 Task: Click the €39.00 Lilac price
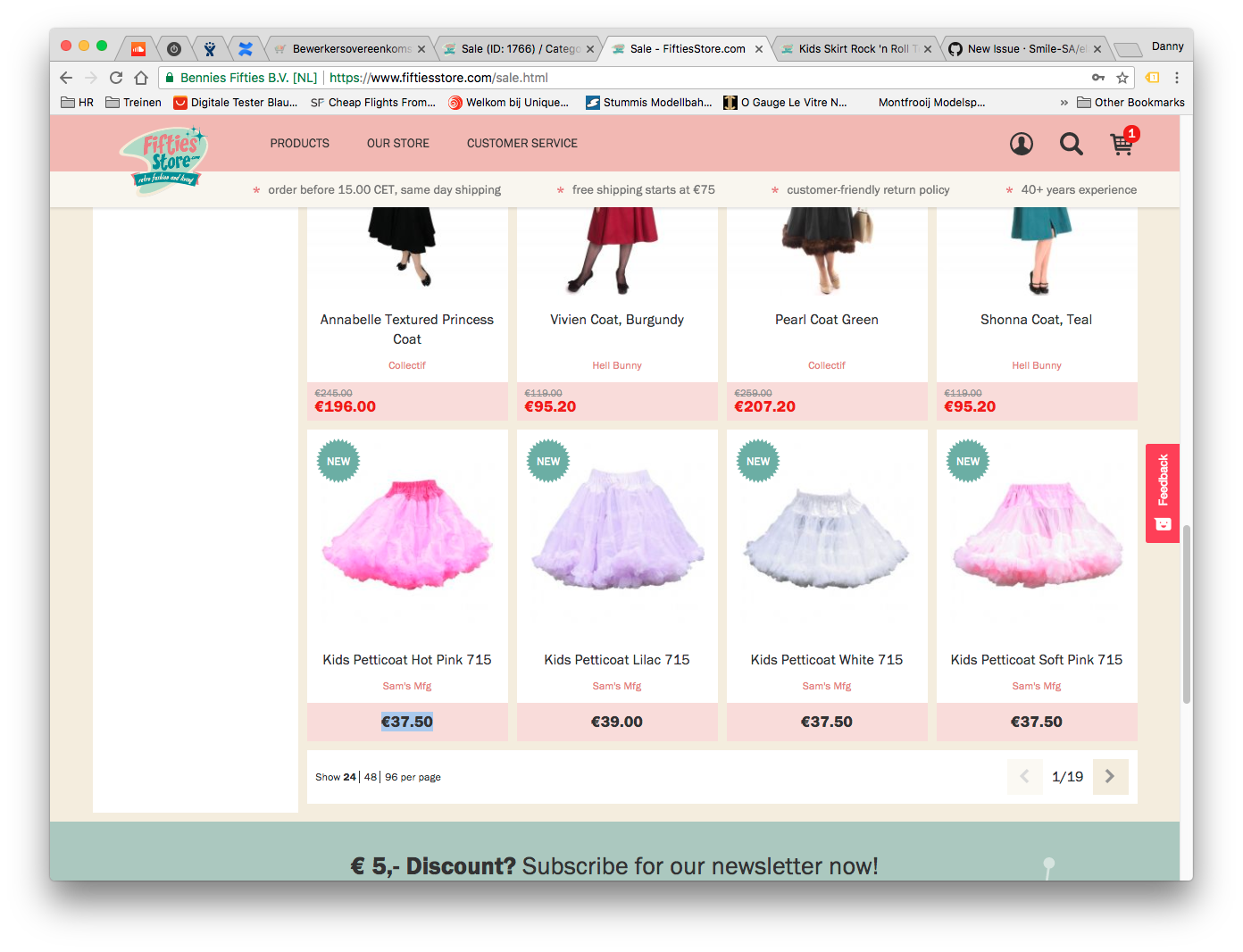617,722
